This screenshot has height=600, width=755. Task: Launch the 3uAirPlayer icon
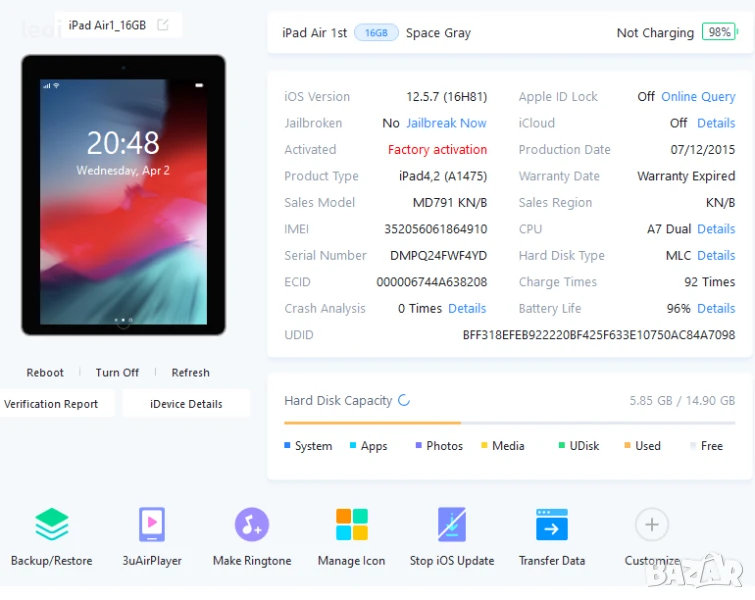point(152,525)
